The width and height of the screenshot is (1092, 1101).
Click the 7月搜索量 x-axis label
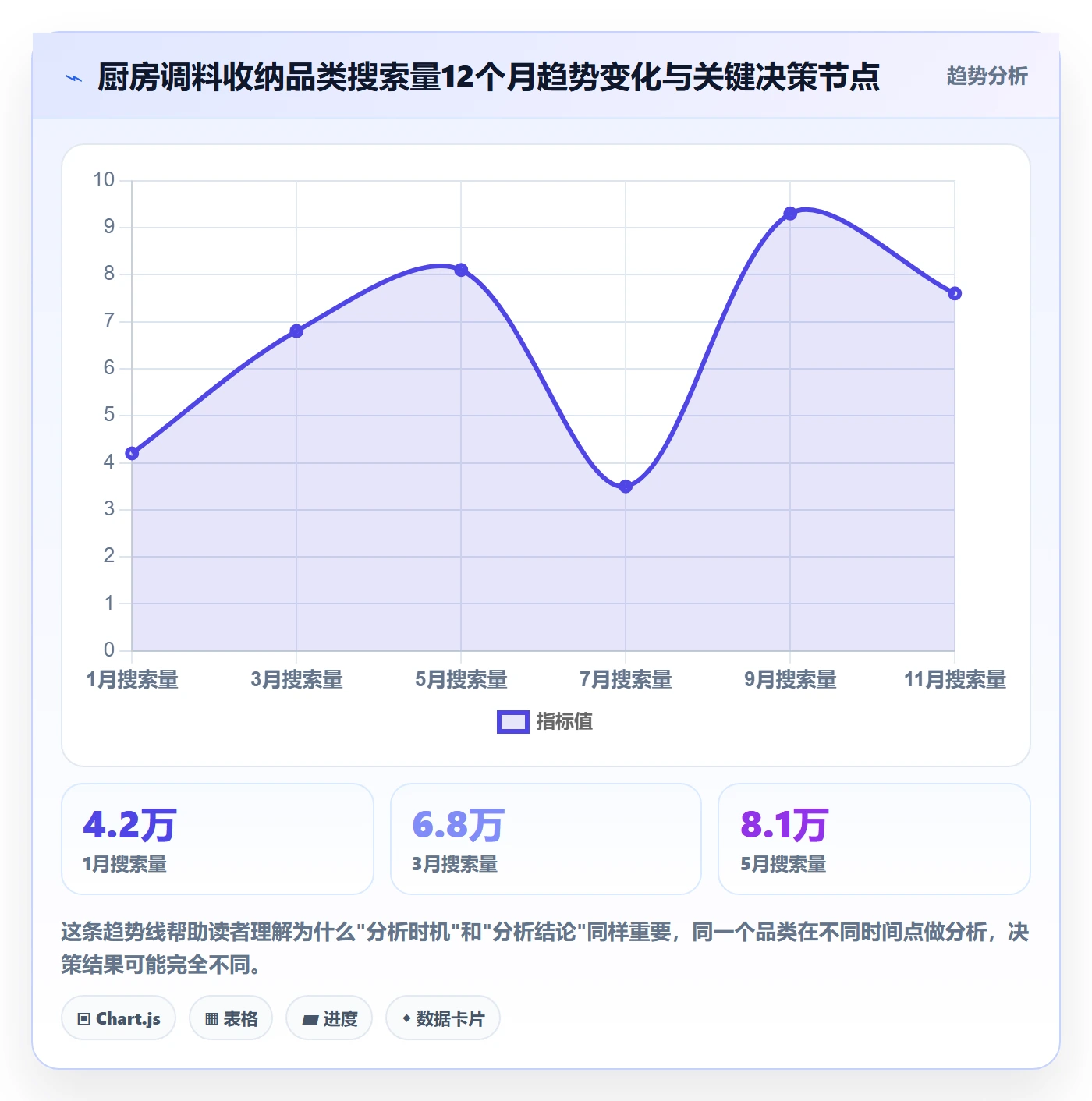click(x=626, y=680)
